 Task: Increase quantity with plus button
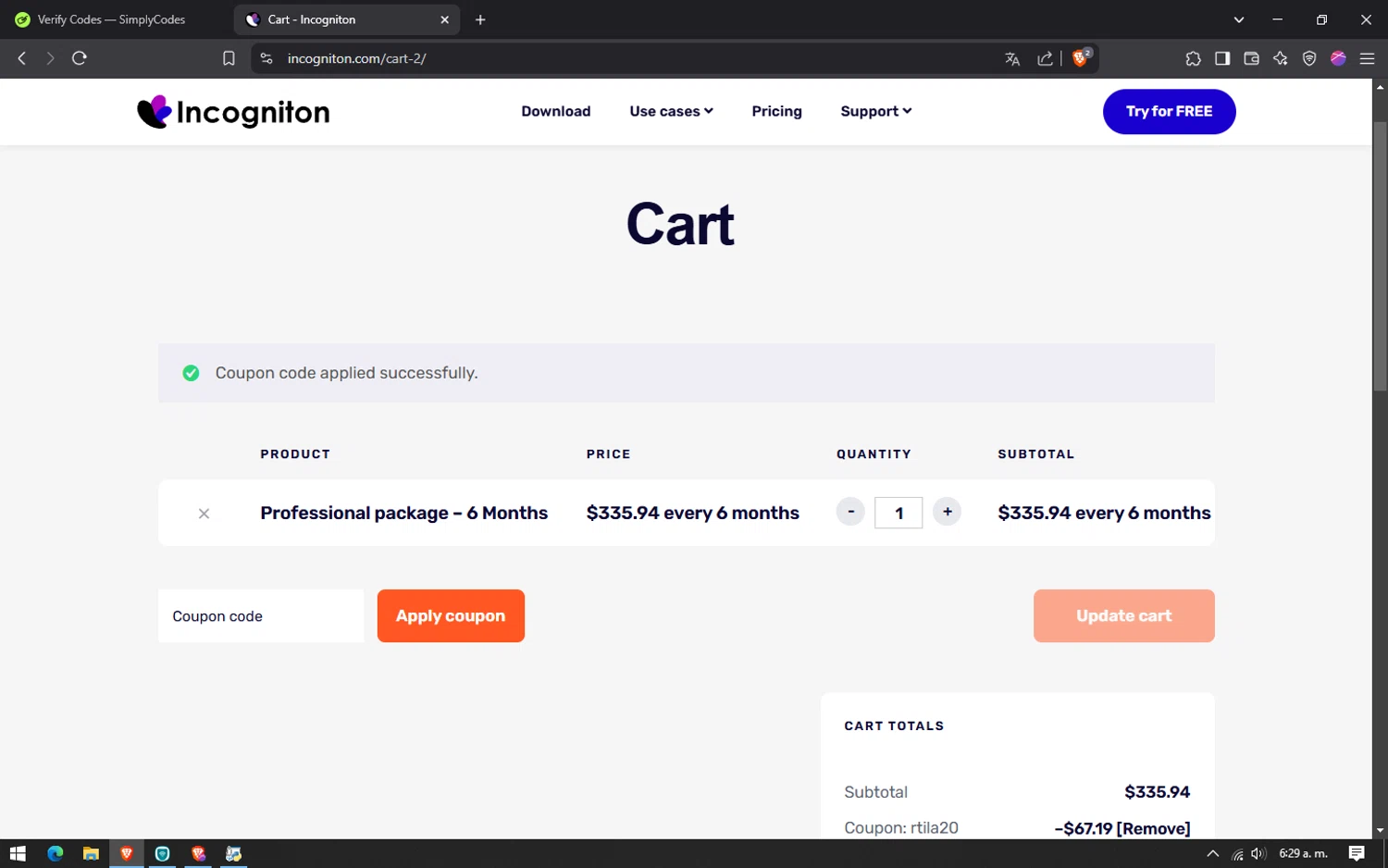pos(947,512)
